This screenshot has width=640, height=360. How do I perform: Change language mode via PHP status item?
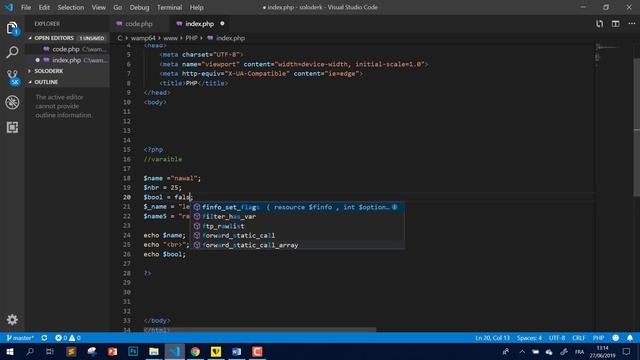[598, 338]
